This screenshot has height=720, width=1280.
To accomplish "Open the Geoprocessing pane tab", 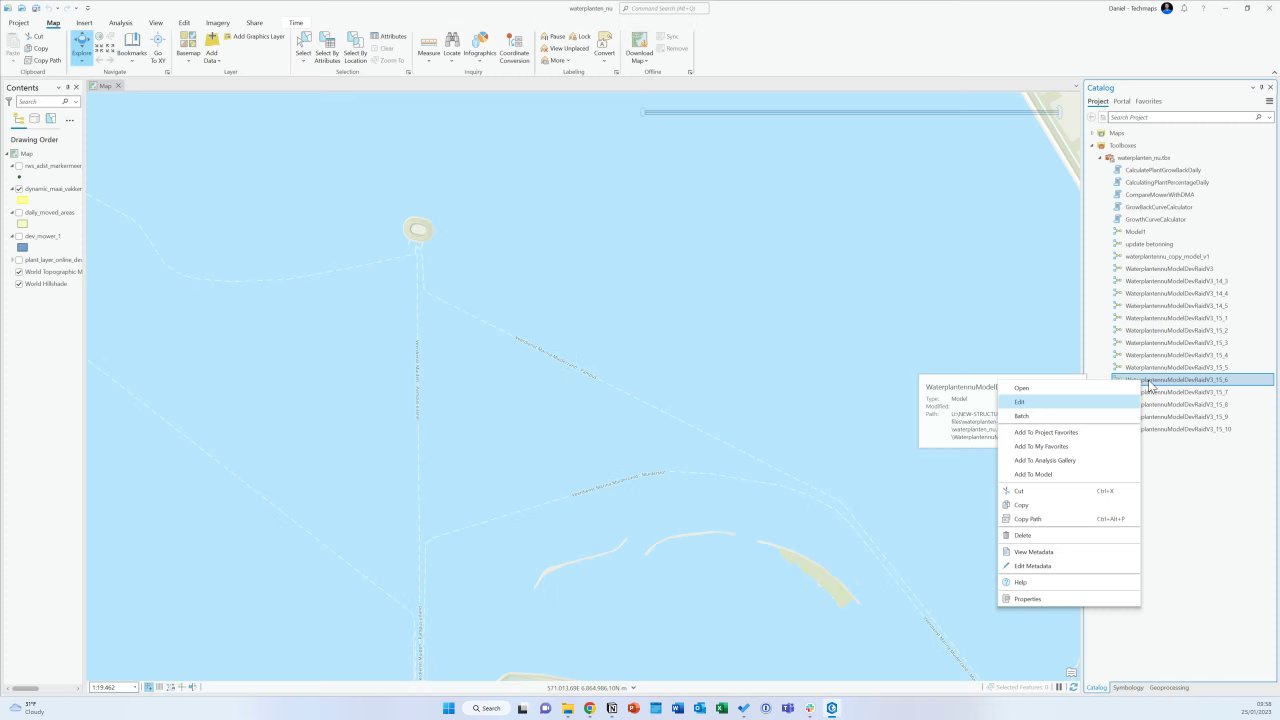I will point(1169,687).
